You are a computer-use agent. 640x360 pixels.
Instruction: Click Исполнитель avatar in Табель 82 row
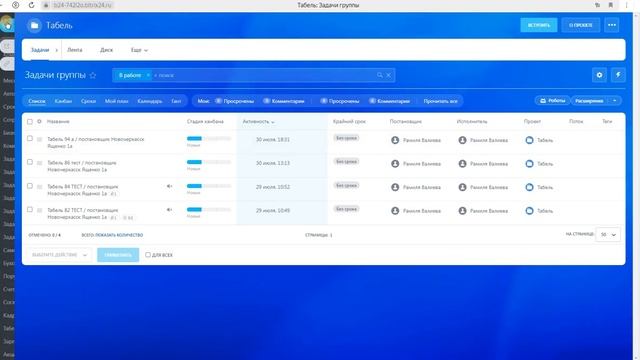tap(462, 211)
